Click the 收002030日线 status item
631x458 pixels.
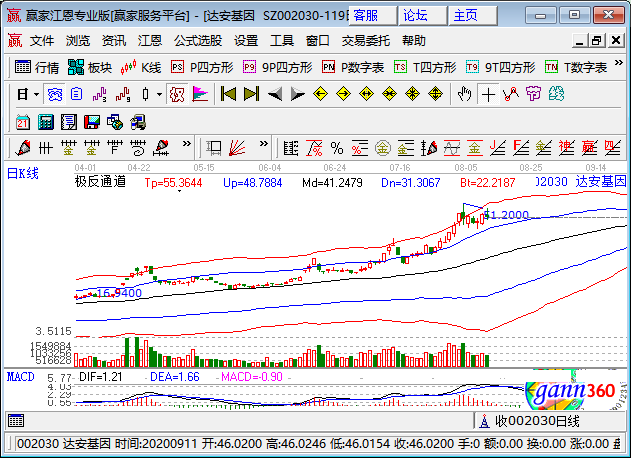point(529,421)
